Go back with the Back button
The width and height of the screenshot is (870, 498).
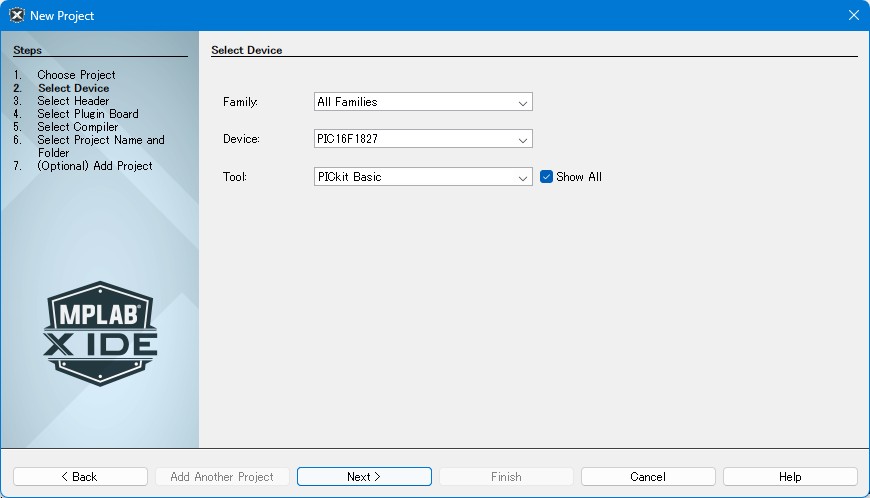[x=80, y=477]
